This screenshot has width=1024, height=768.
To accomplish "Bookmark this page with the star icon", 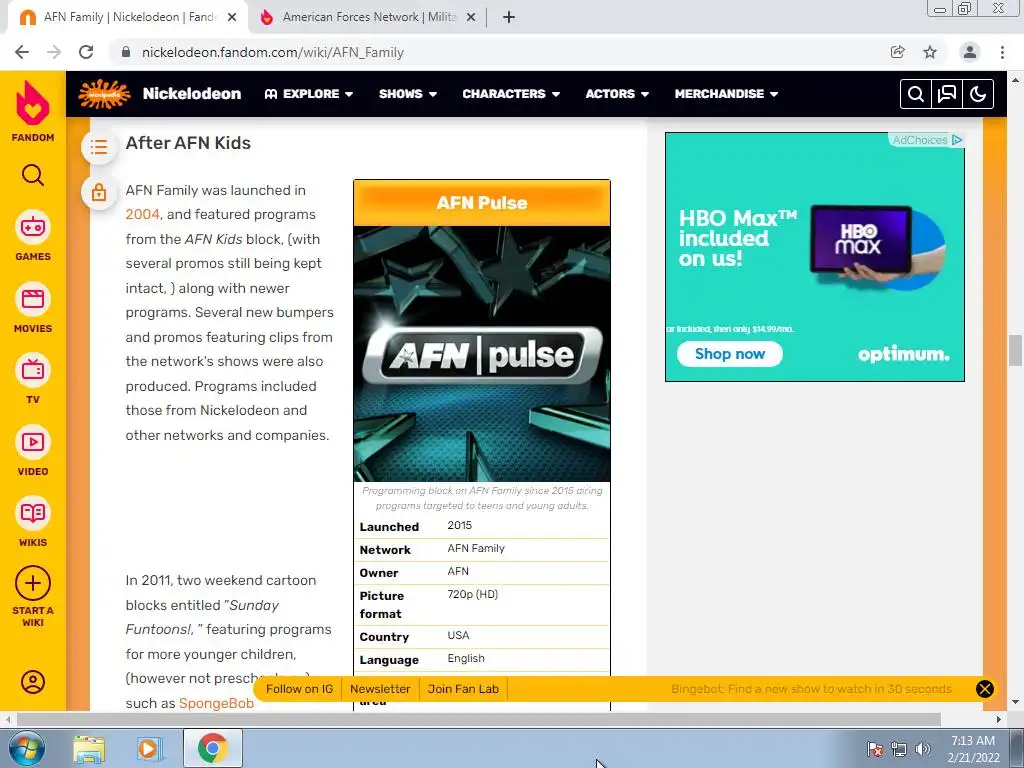I will pyautogui.click(x=930, y=52).
